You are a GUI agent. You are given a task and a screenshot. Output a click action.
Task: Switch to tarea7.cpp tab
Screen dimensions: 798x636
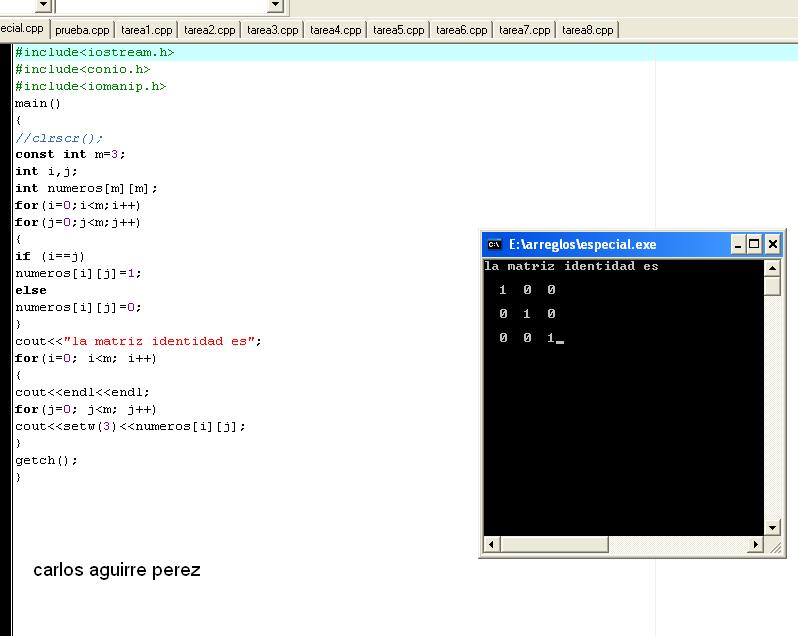(525, 30)
